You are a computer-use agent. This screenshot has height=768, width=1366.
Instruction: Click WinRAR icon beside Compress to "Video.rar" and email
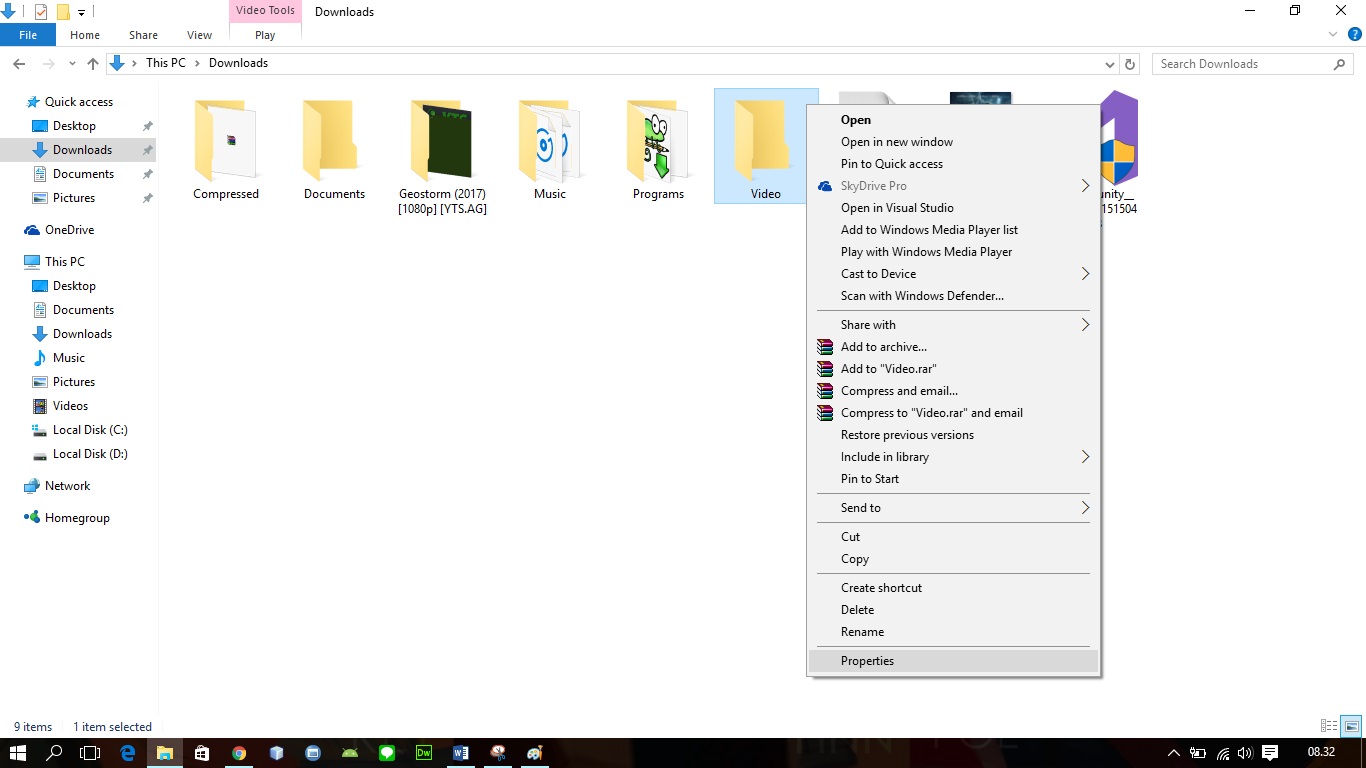click(x=825, y=413)
